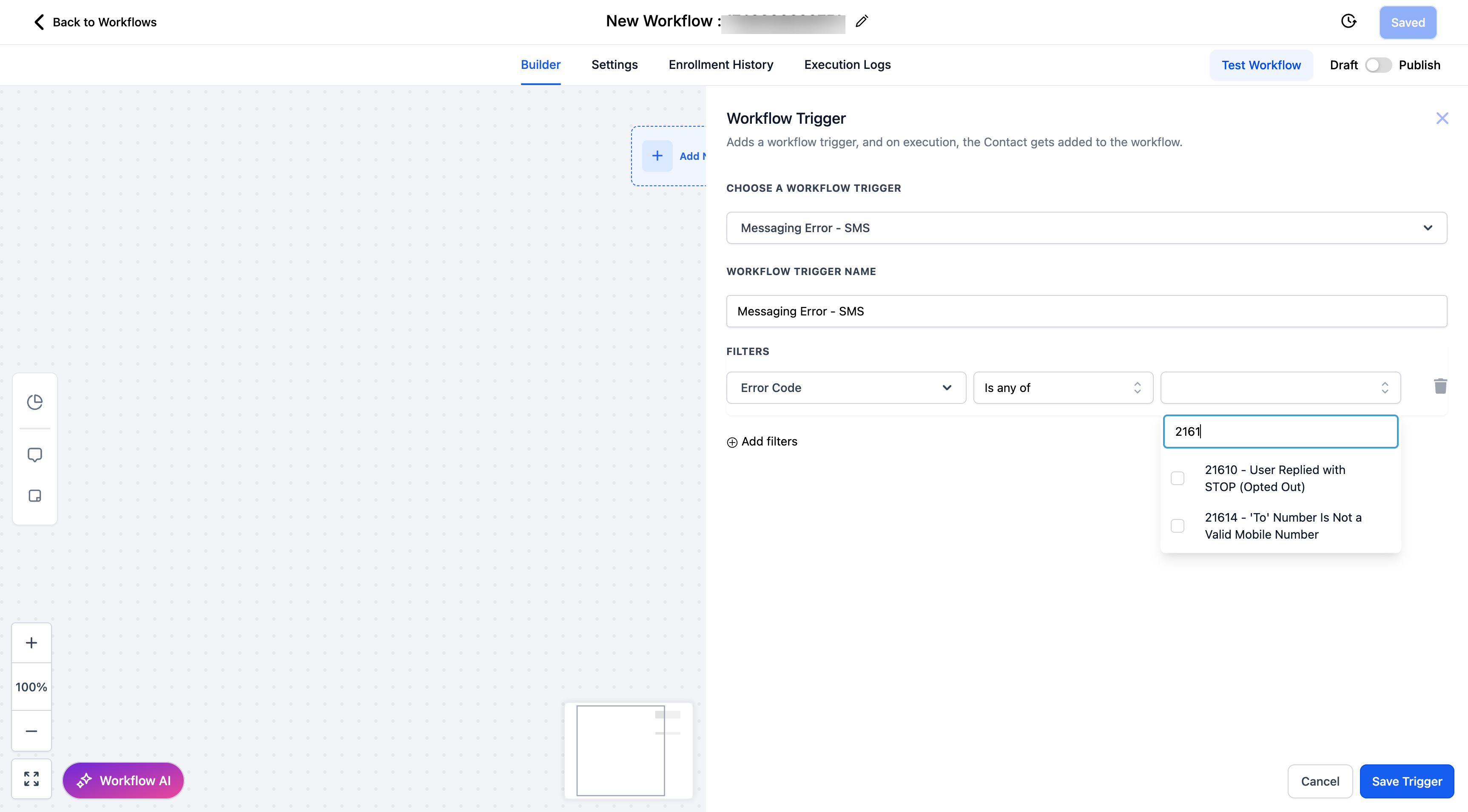Click the Add filters link
Viewport: 1468px width, 812px height.
click(x=762, y=442)
